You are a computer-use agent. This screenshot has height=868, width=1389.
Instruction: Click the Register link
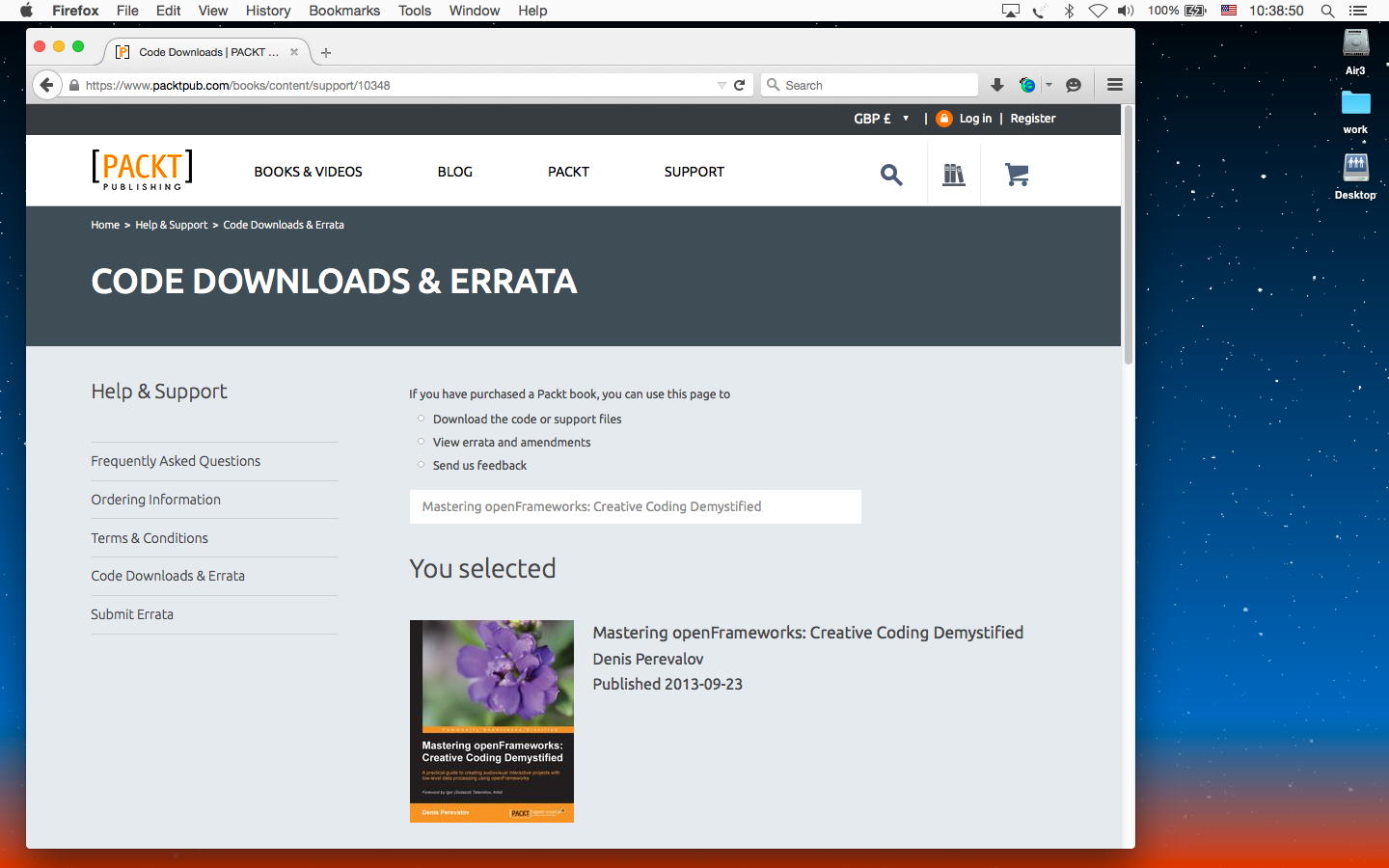[1033, 119]
